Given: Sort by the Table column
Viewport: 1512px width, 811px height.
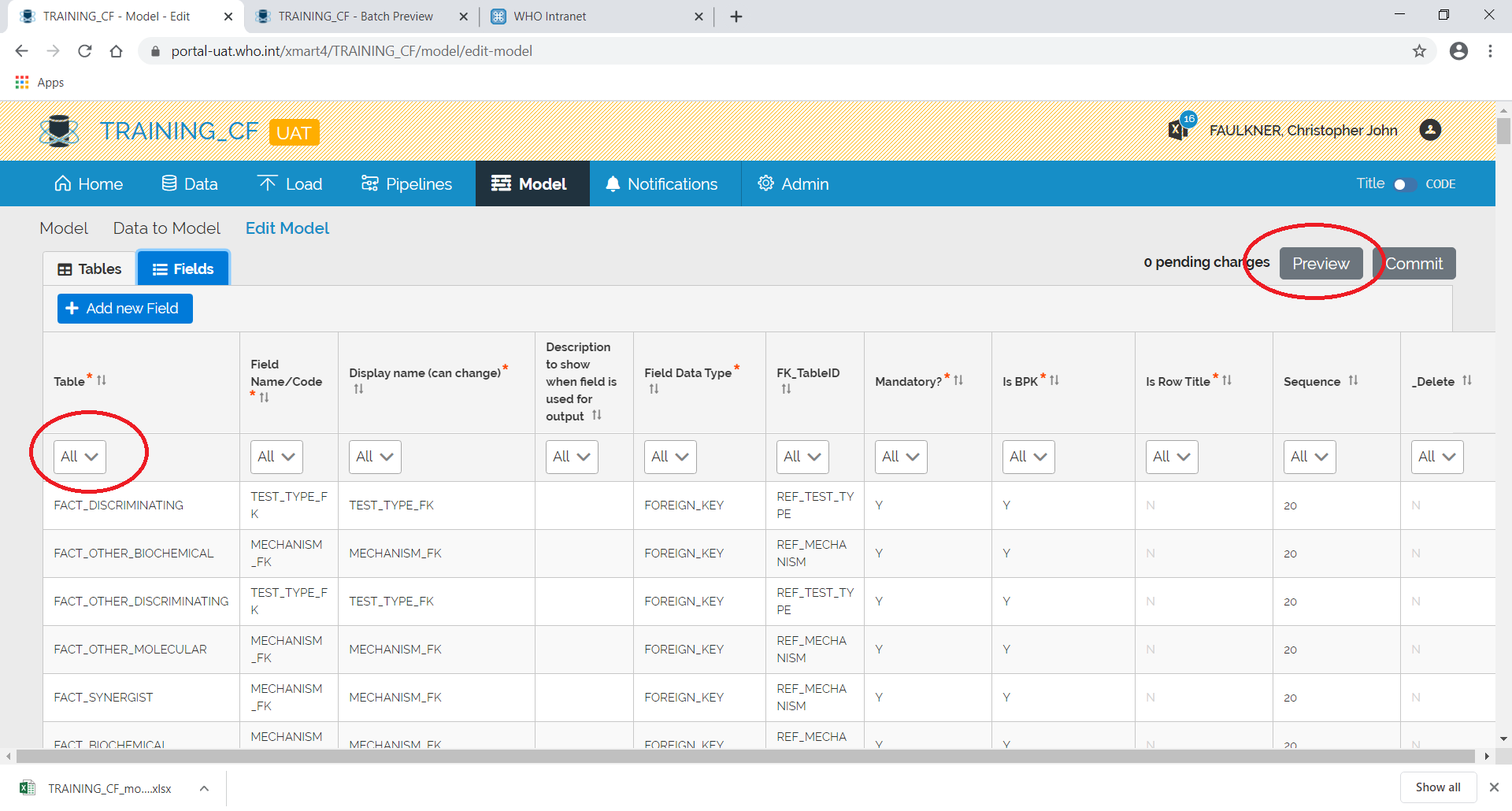Looking at the screenshot, I should [102, 380].
